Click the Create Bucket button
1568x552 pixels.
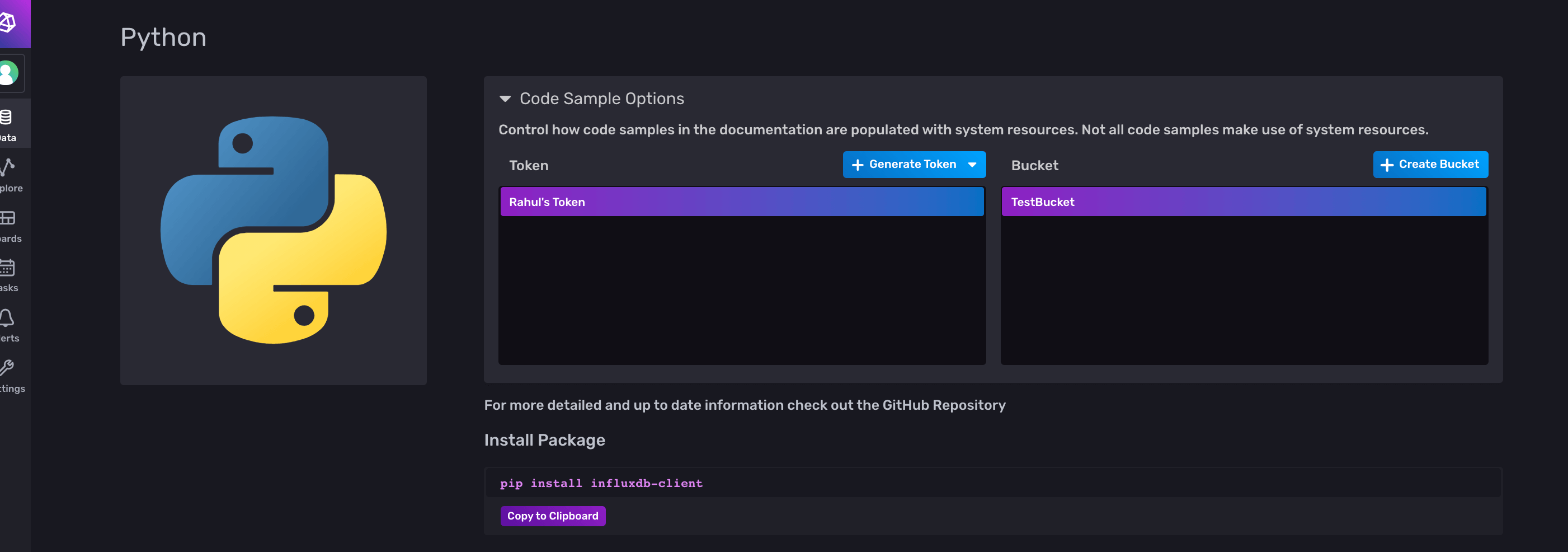[x=1430, y=165]
